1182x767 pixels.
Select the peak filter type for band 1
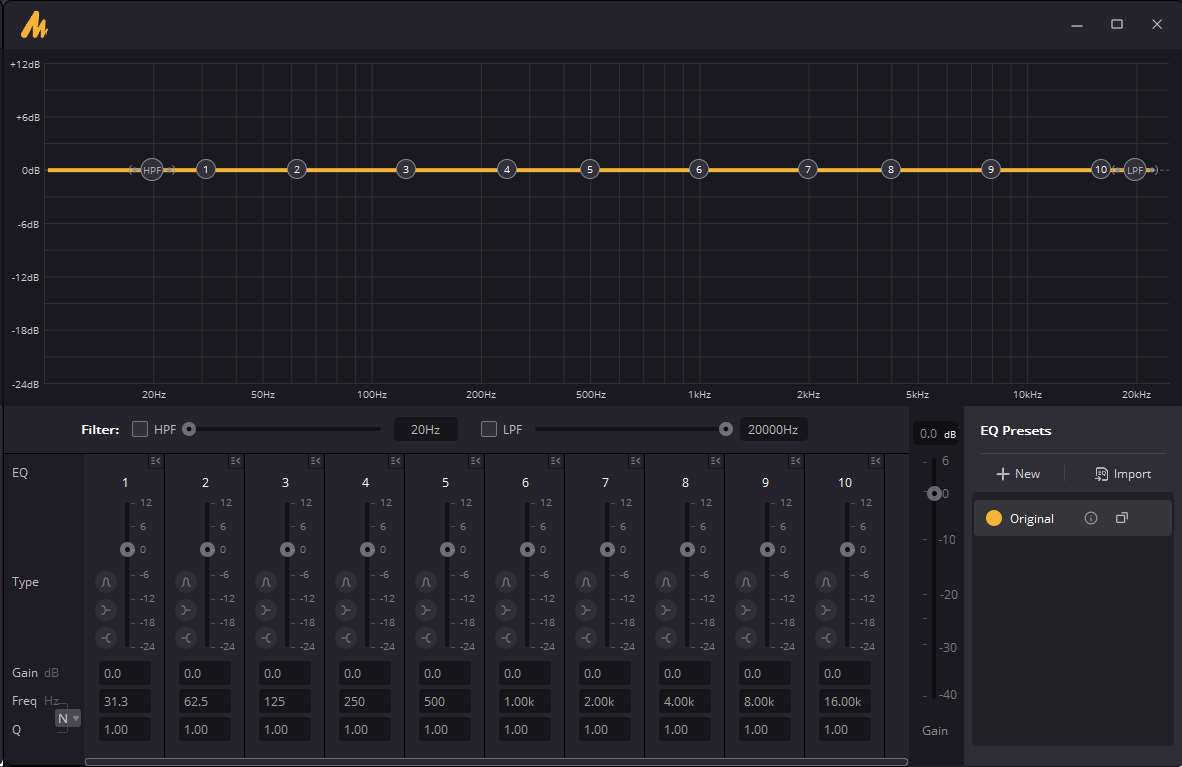[x=106, y=582]
